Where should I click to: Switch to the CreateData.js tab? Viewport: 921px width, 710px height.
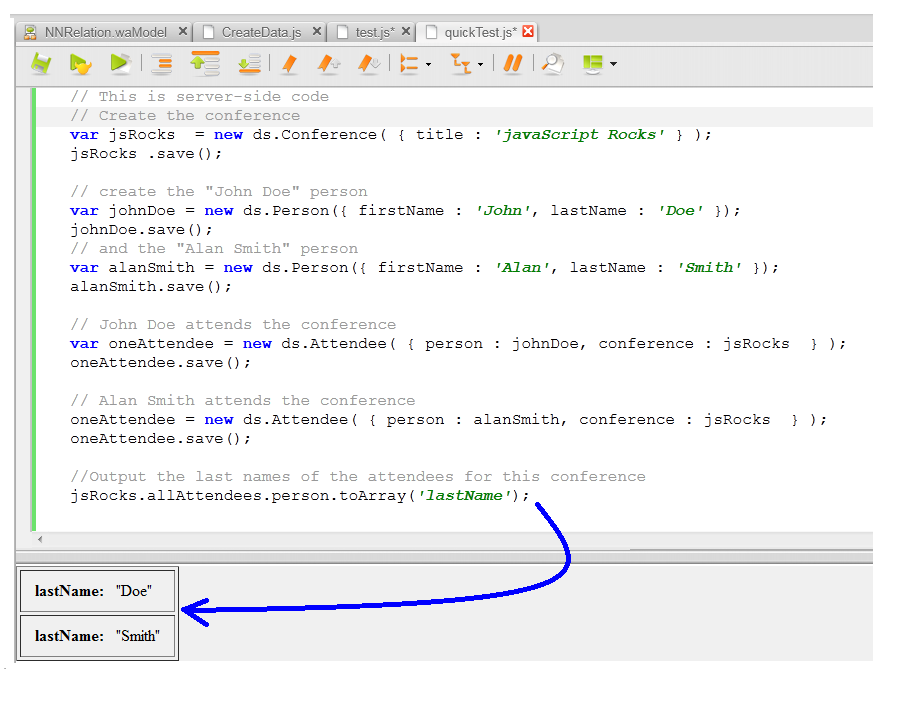(x=261, y=32)
